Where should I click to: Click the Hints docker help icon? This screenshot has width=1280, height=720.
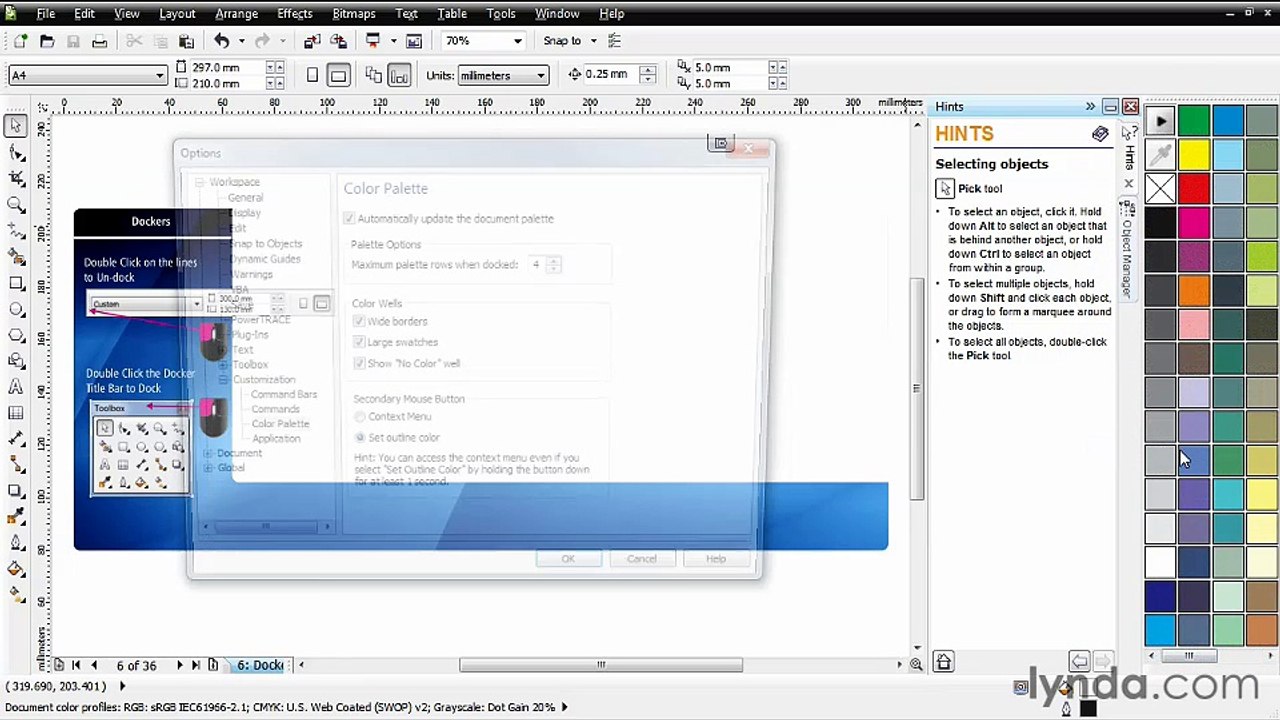1100,134
